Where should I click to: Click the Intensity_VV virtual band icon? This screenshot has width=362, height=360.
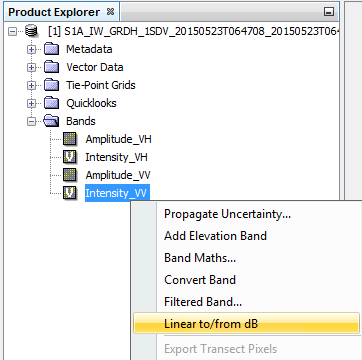point(70,193)
